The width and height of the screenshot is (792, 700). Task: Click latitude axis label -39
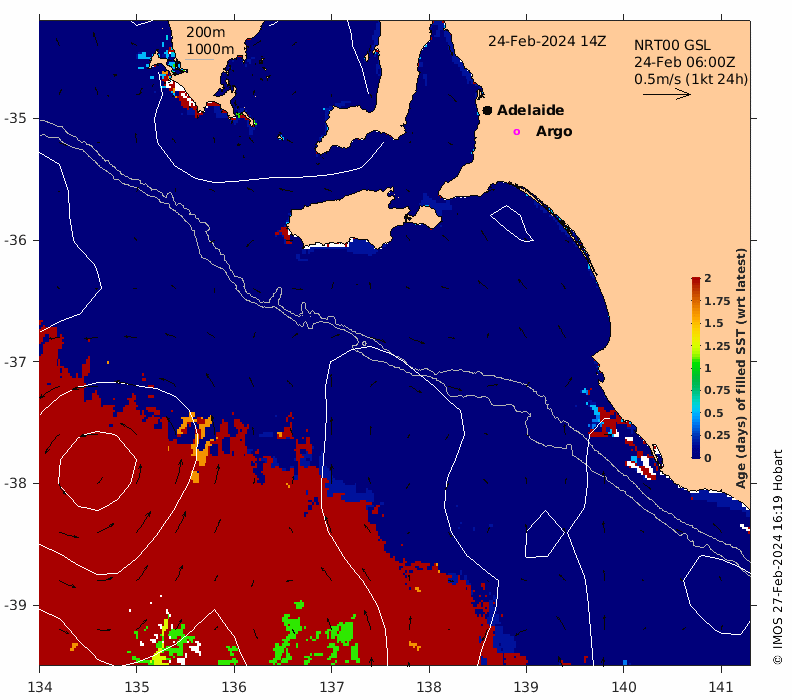15,605
